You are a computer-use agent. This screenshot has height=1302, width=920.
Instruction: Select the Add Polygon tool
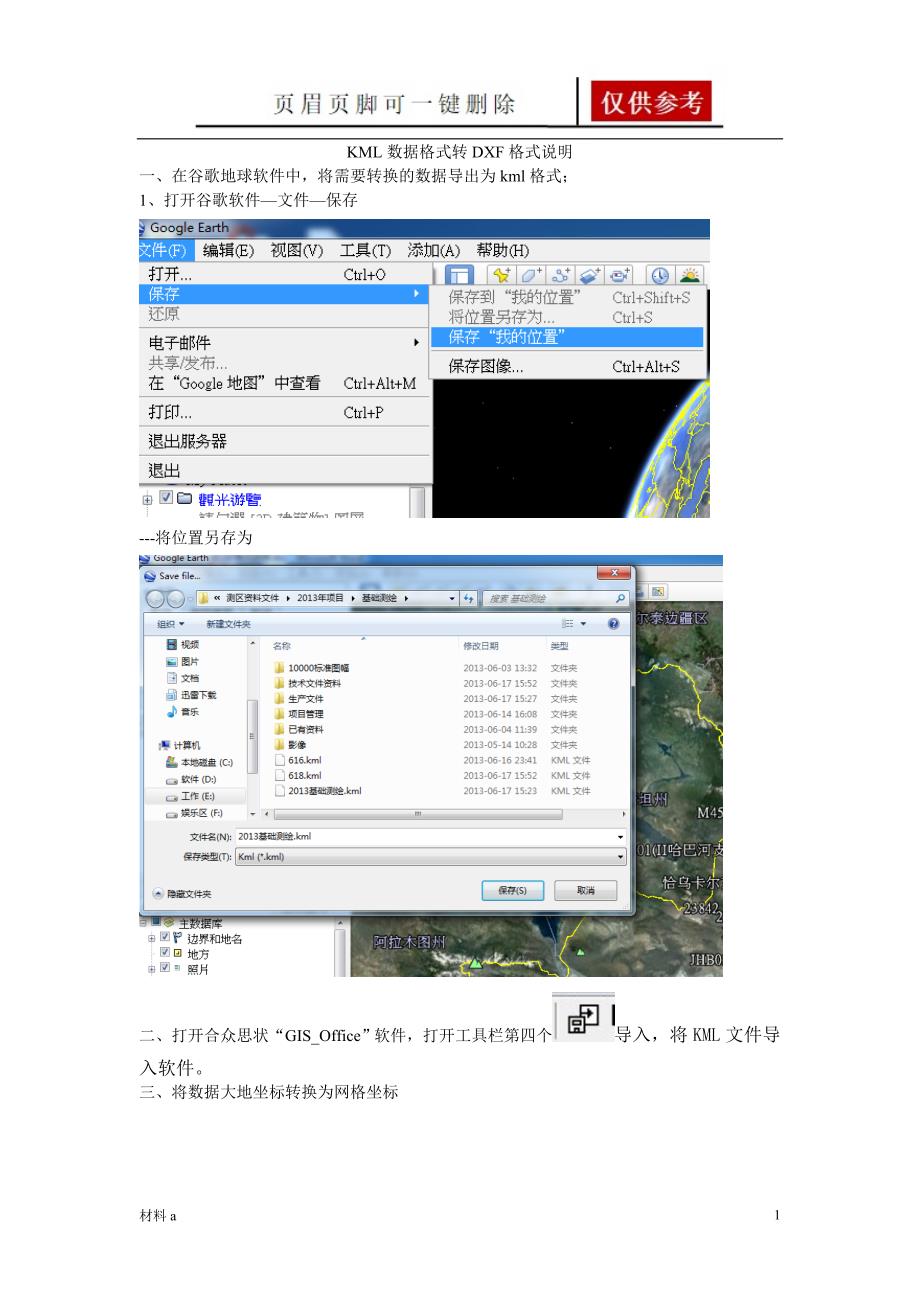531,275
